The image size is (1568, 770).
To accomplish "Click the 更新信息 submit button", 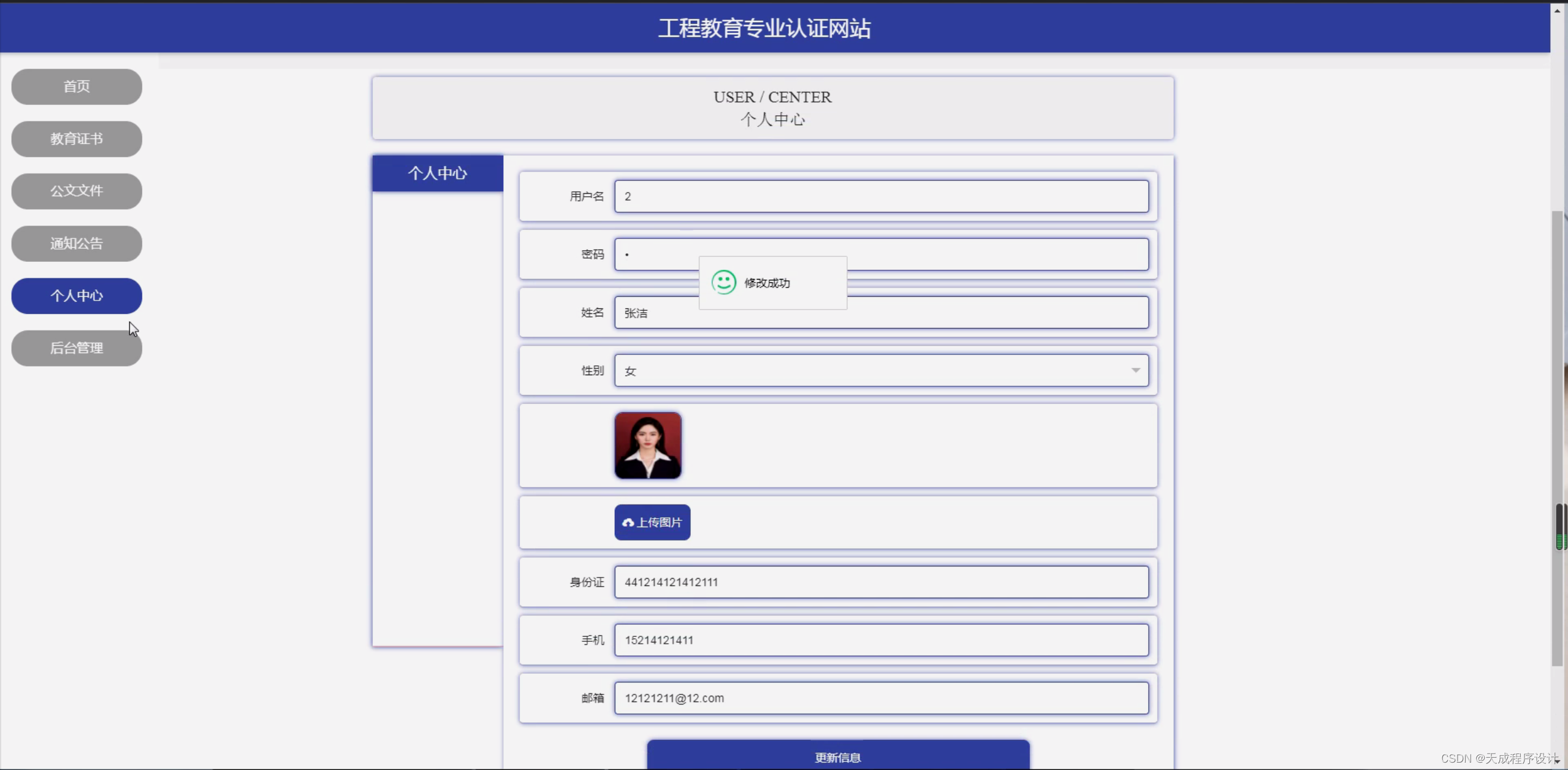I will click(837, 757).
